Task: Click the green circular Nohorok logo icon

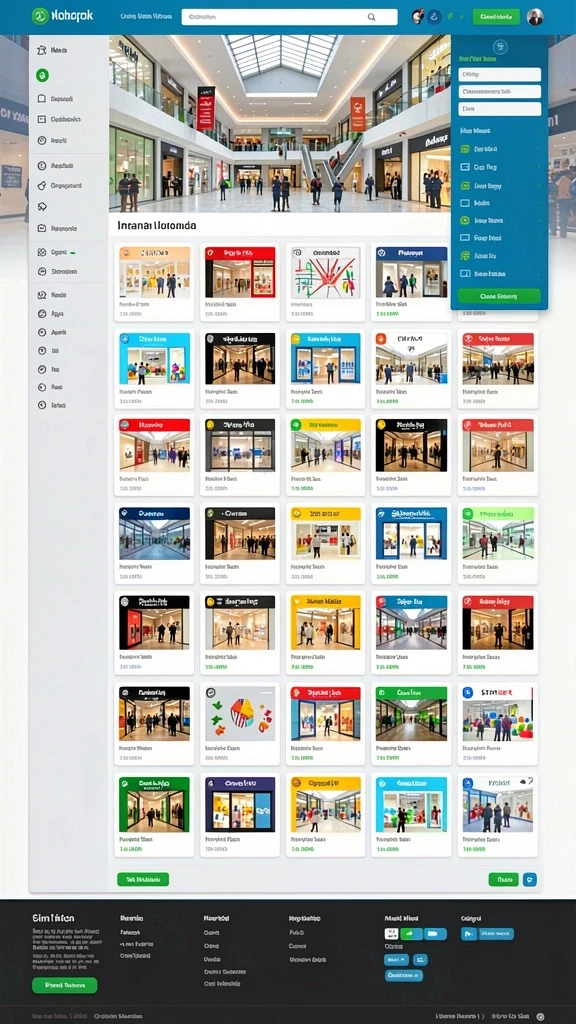Action: [39, 16]
